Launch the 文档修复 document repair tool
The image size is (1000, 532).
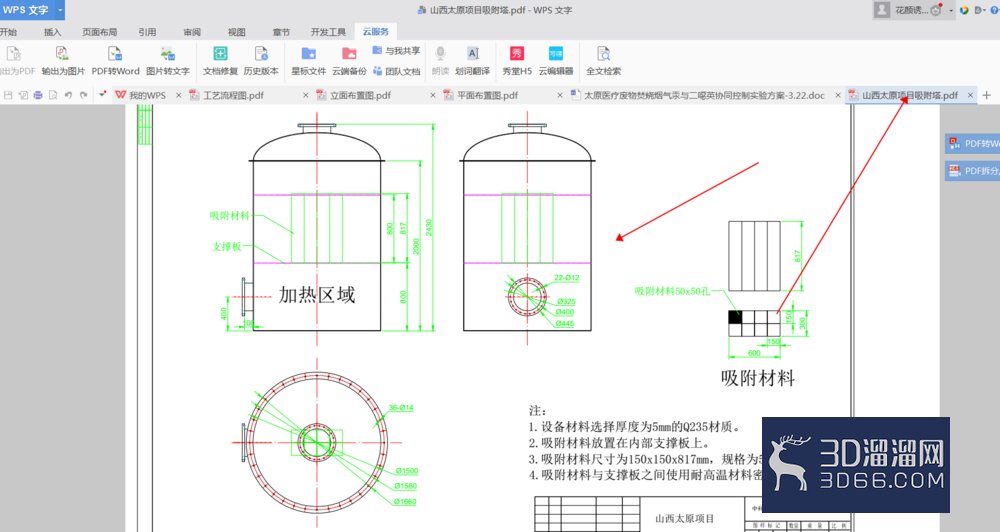tap(220, 61)
